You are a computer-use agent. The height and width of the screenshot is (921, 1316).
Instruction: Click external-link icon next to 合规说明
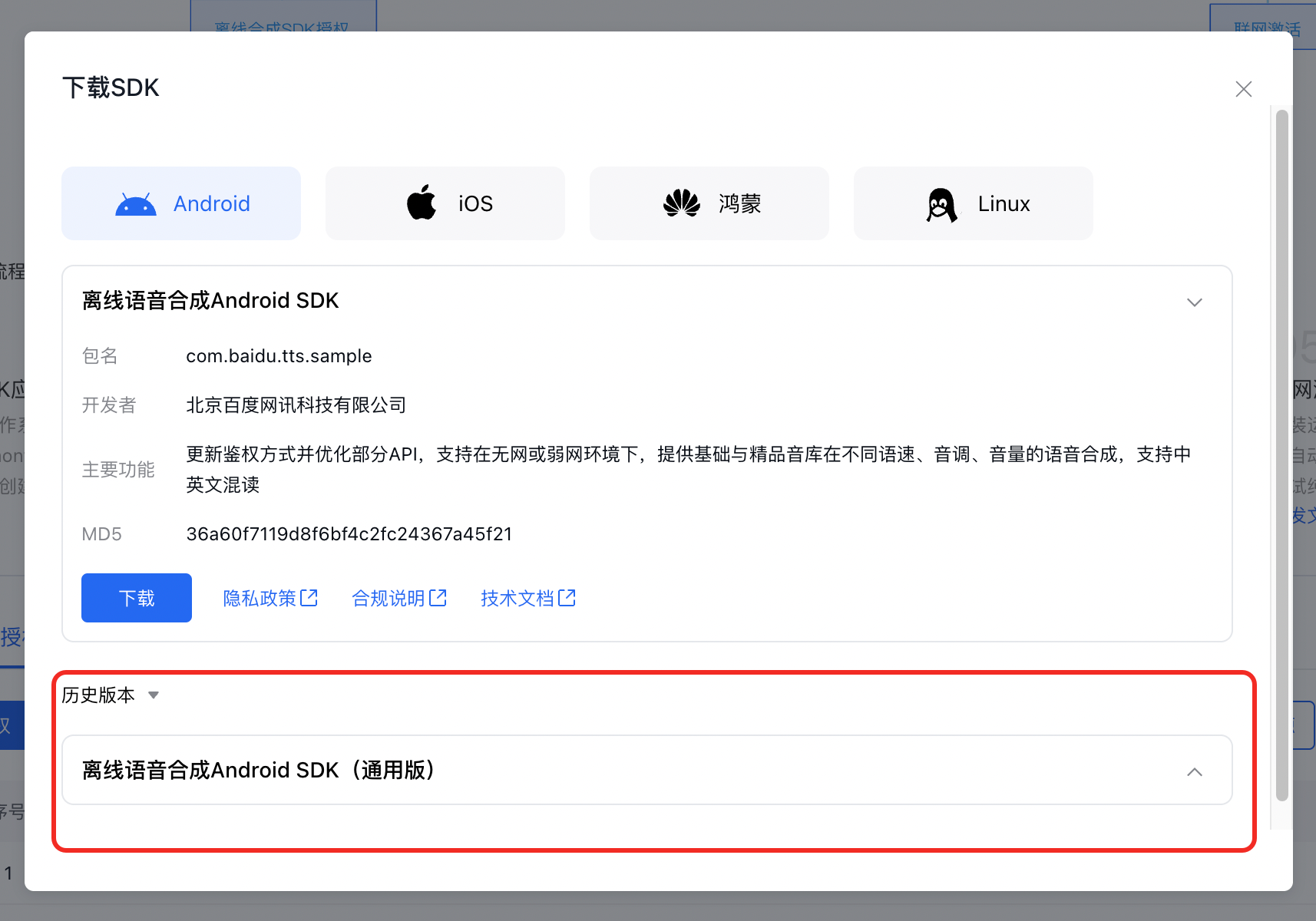(438, 598)
